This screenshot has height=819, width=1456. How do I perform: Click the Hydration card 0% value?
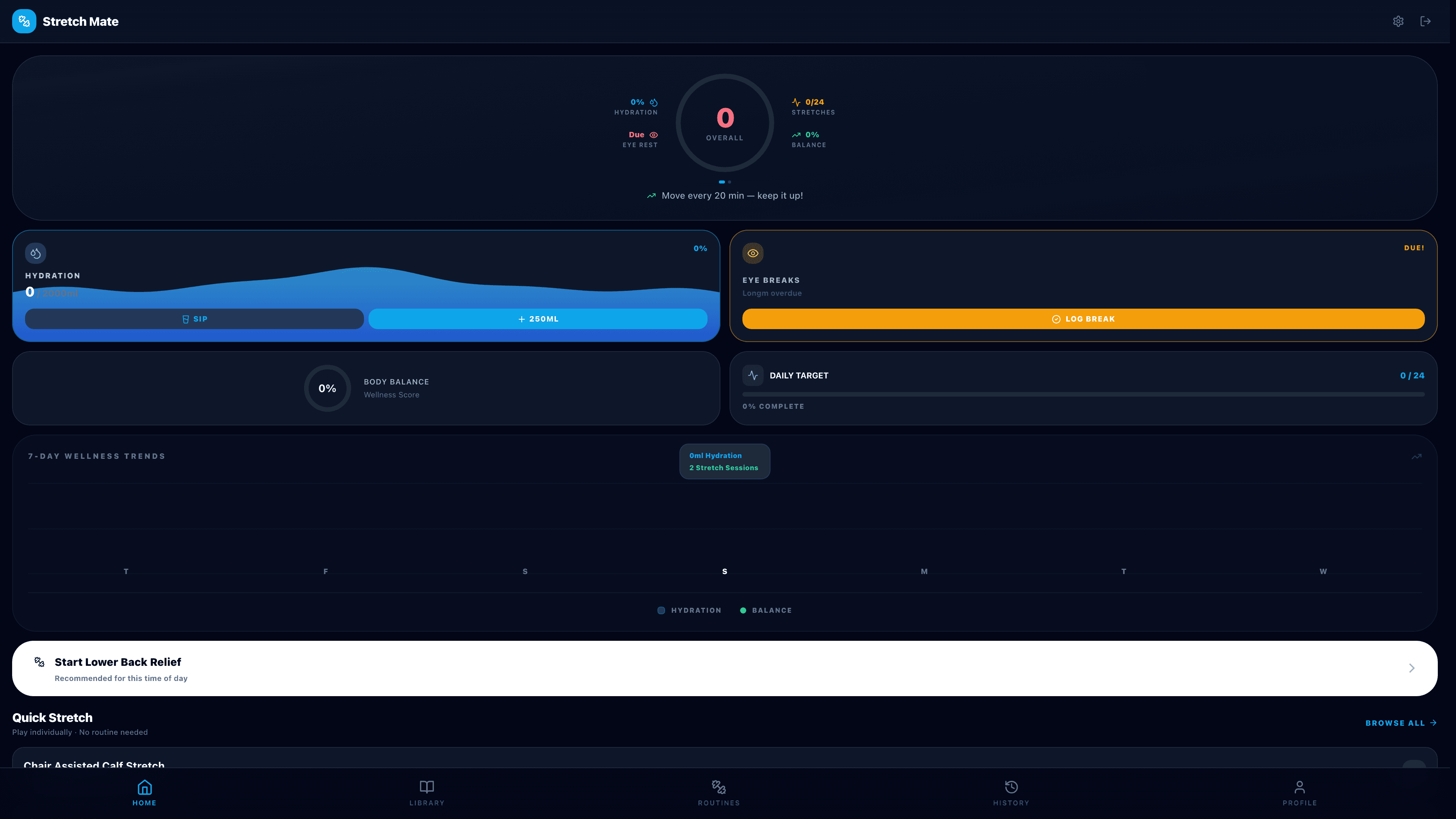pyautogui.click(x=700, y=249)
